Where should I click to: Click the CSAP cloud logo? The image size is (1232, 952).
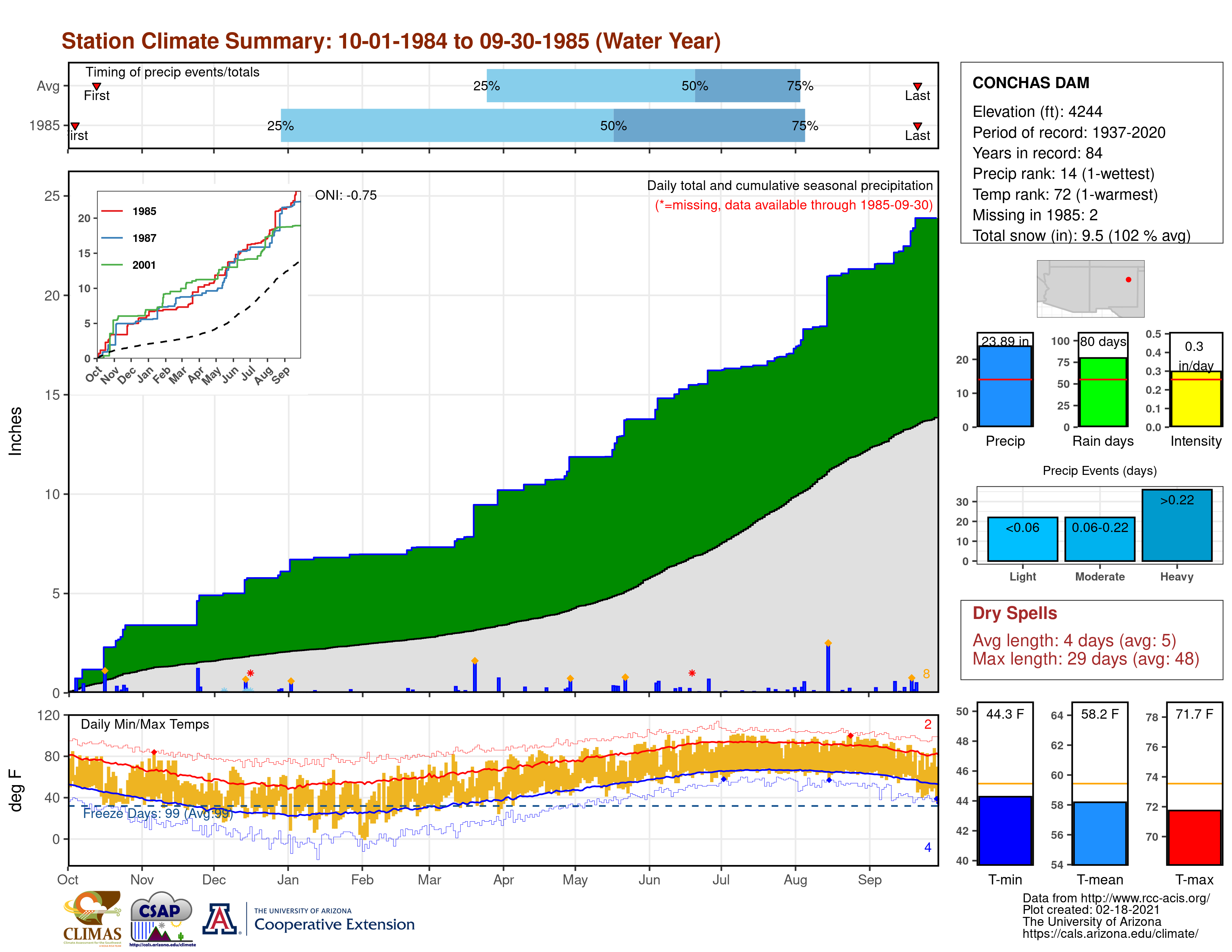(x=162, y=918)
